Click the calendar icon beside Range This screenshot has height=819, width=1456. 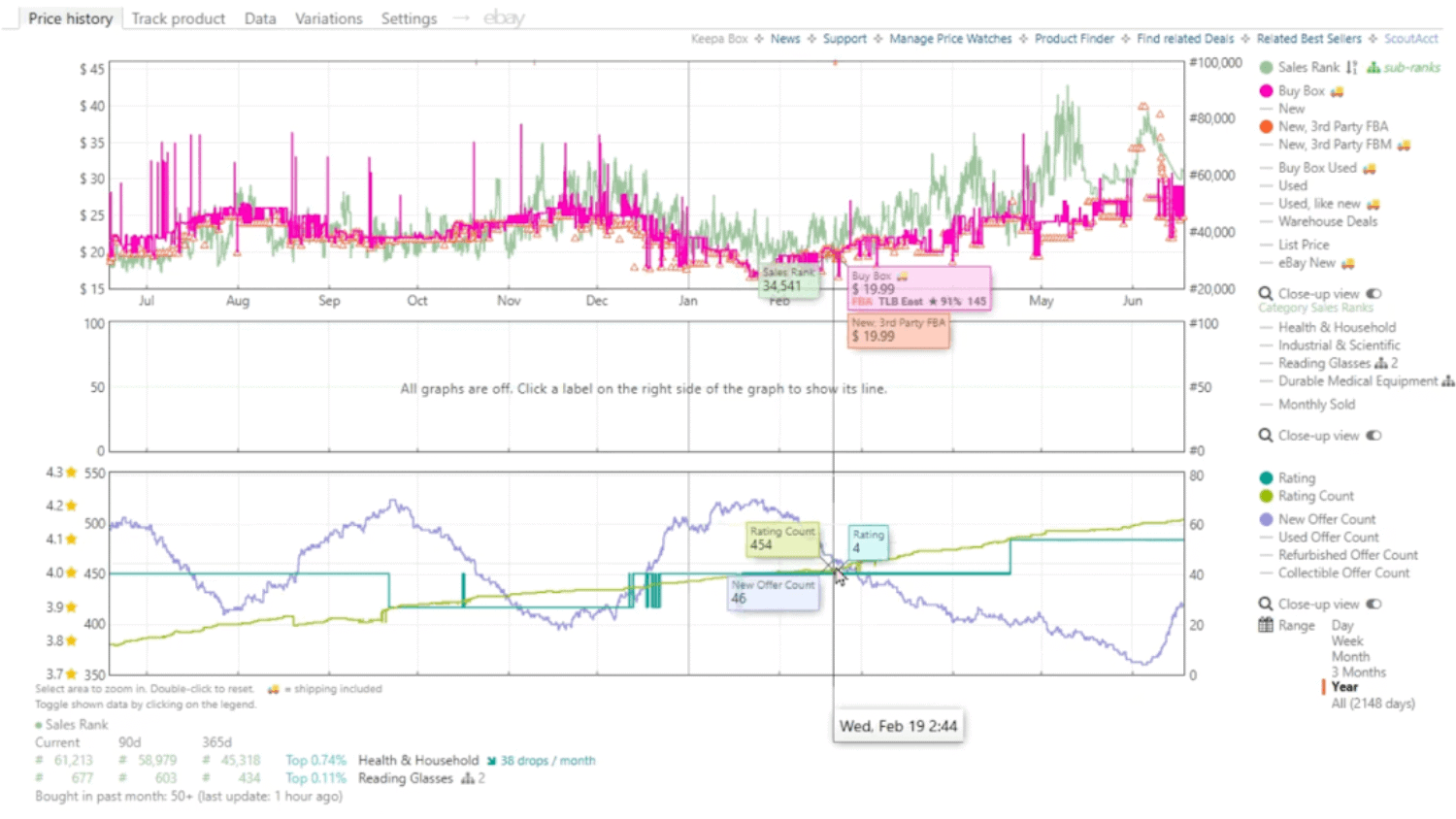click(x=1266, y=626)
